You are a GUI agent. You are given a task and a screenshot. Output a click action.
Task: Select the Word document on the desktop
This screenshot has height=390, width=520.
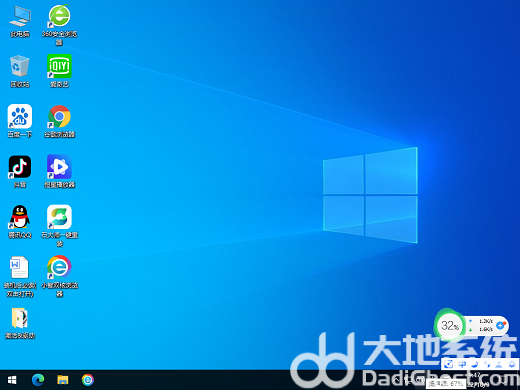[x=20, y=267]
